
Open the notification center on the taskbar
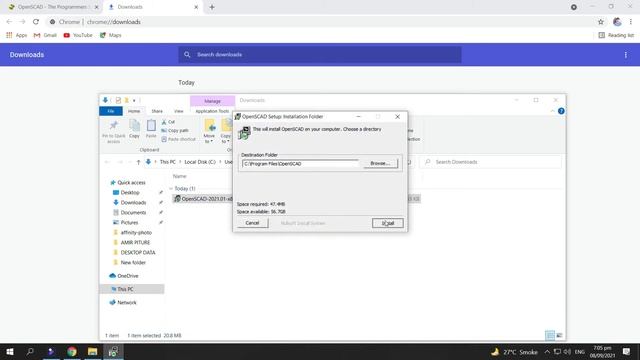[627, 351]
